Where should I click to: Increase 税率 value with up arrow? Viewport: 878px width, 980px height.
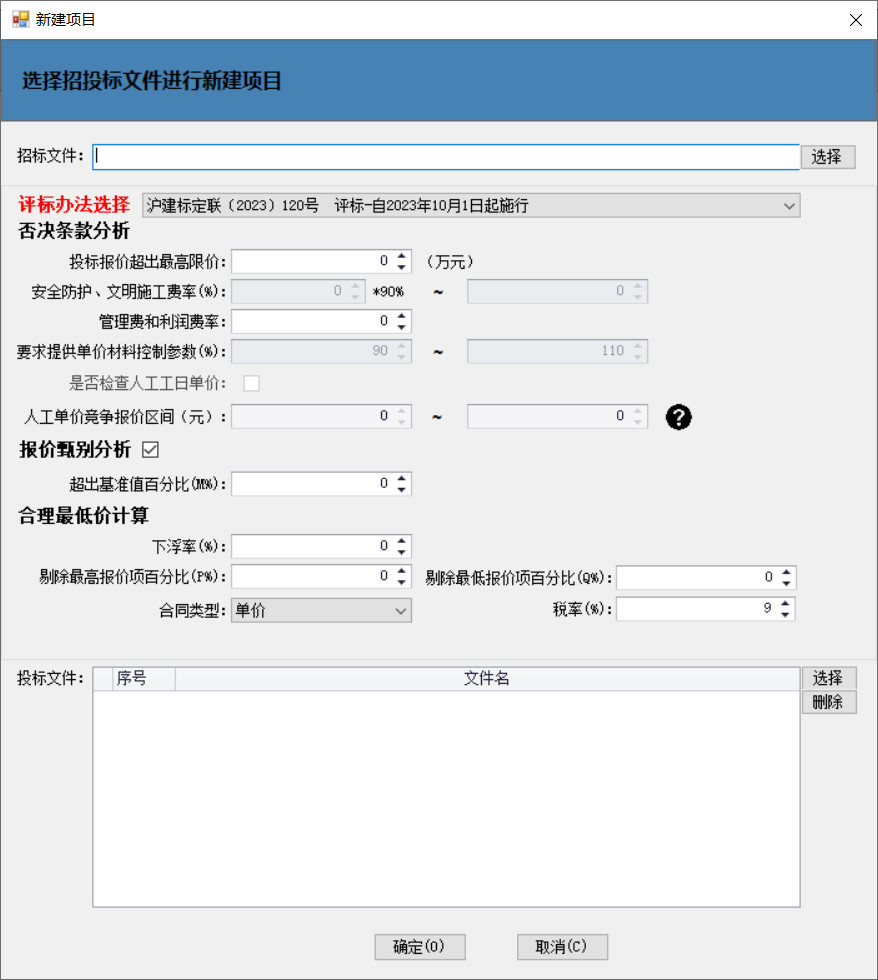[786, 604]
